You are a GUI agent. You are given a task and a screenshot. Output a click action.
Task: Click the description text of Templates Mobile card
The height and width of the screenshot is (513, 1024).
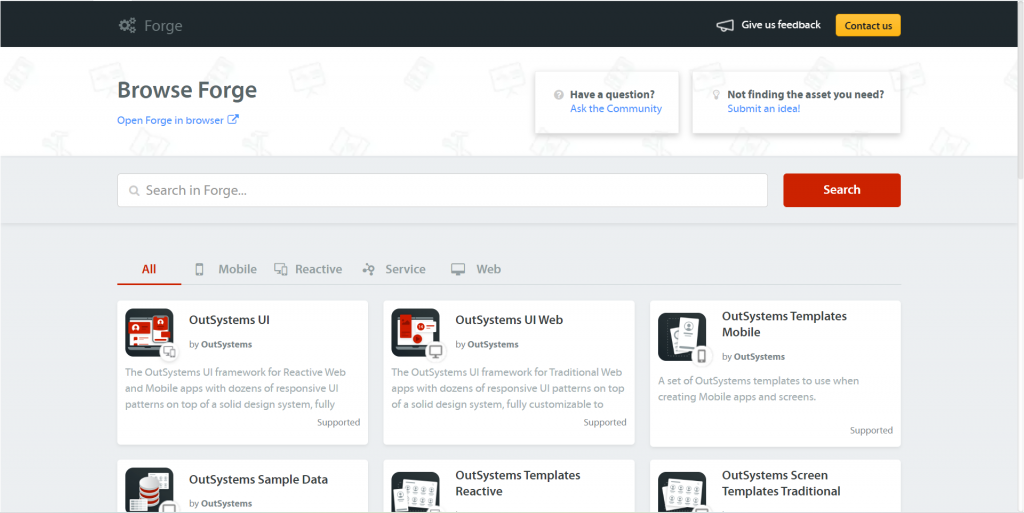(x=759, y=389)
